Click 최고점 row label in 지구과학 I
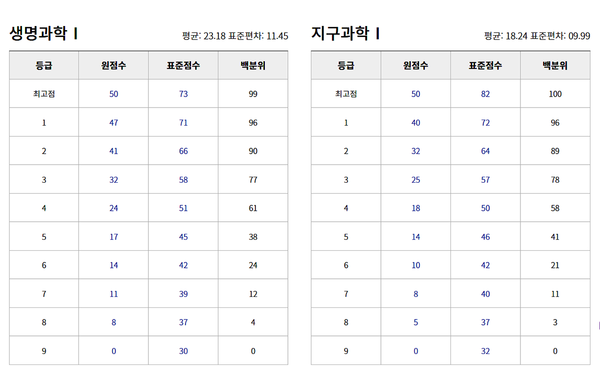Viewport: 600px width, 380px height. (x=346, y=94)
